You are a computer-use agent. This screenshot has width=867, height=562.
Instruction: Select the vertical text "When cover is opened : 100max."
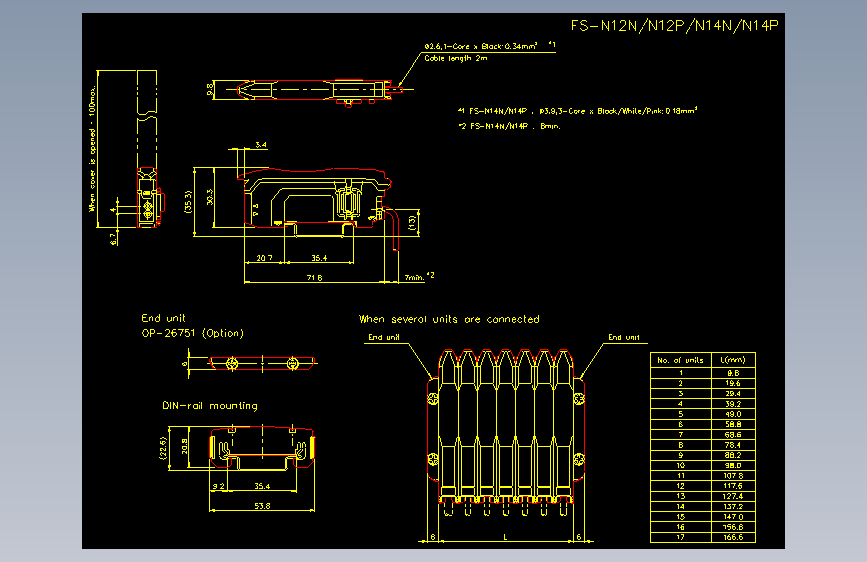click(92, 148)
